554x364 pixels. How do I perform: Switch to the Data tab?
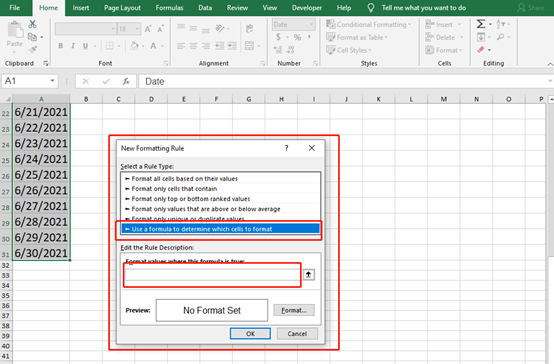pos(205,8)
